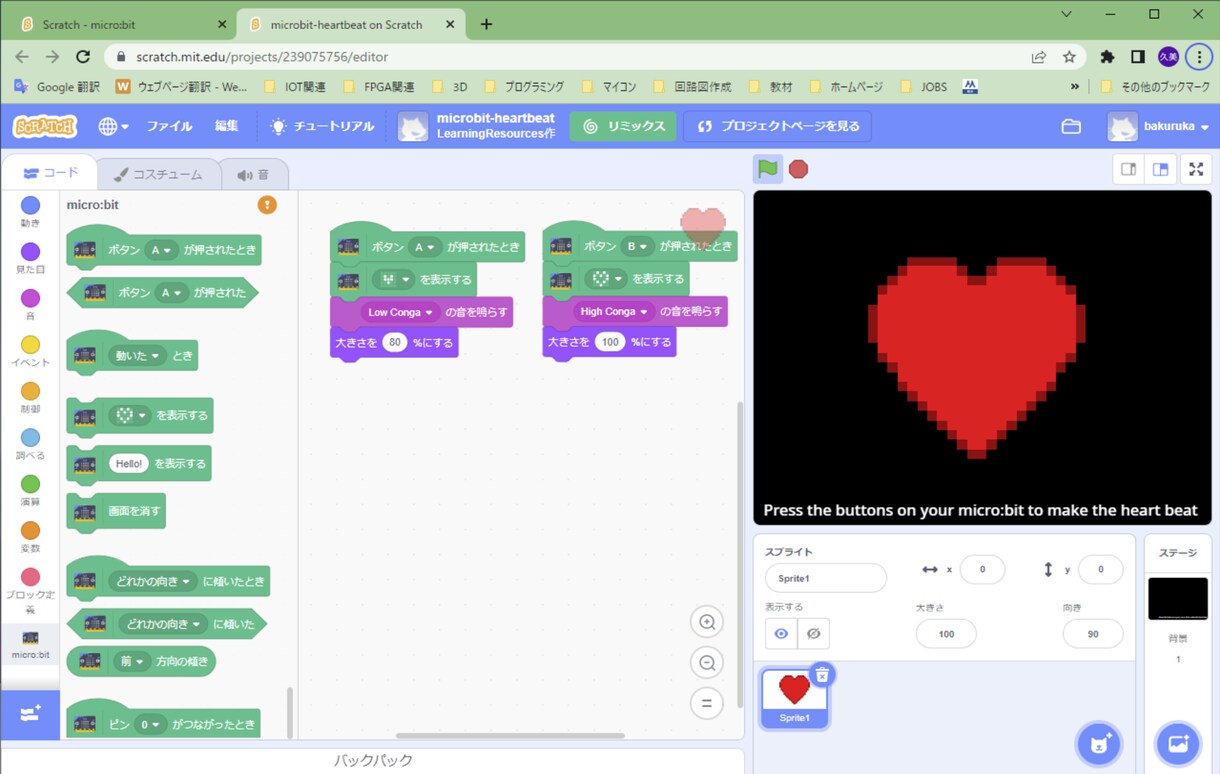
Task: Open language globe dropdown
Action: click(113, 126)
